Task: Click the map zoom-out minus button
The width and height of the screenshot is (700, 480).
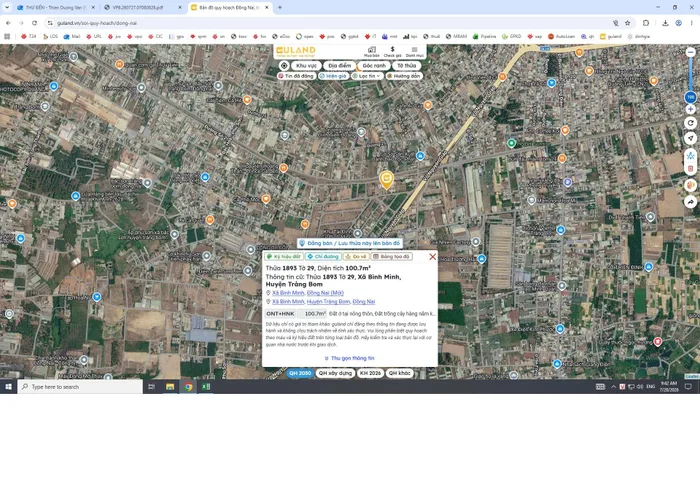Action: click(691, 52)
